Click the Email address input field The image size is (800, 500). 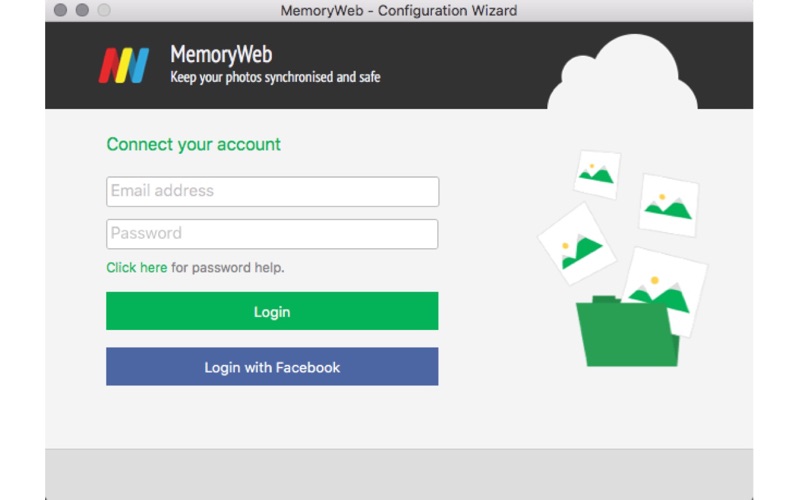[272, 191]
